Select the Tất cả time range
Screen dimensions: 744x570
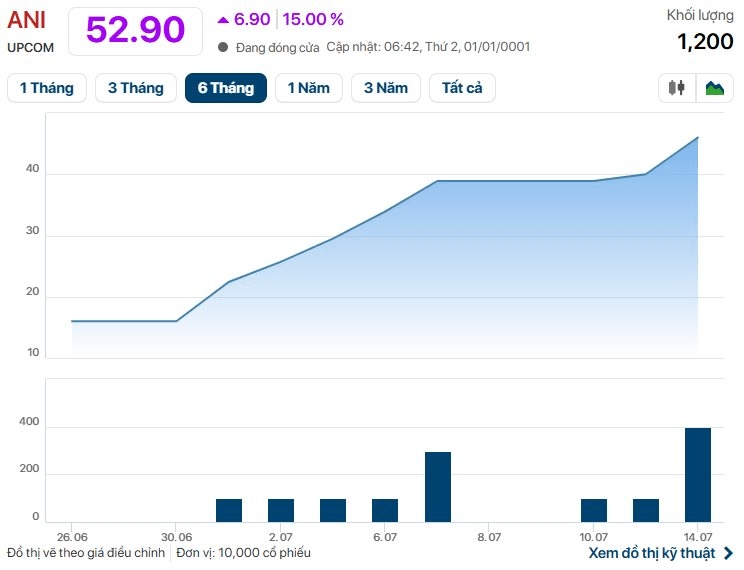pyautogui.click(x=462, y=88)
